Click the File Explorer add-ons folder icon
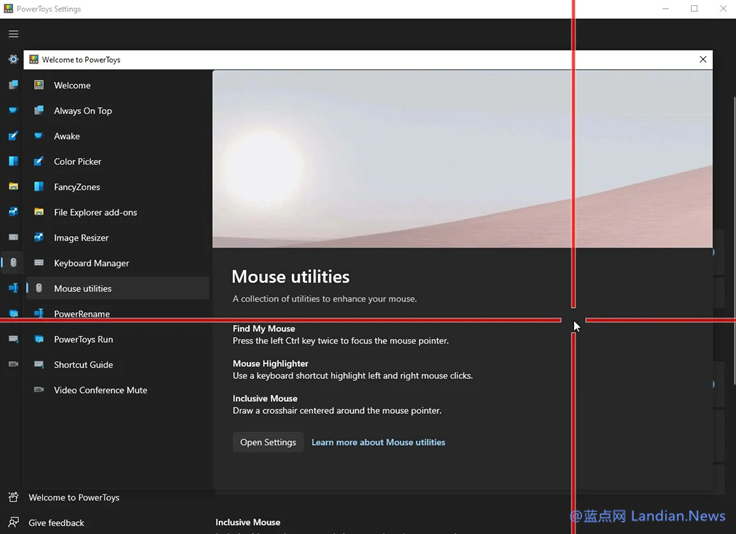The height and width of the screenshot is (534, 736). coord(39,212)
